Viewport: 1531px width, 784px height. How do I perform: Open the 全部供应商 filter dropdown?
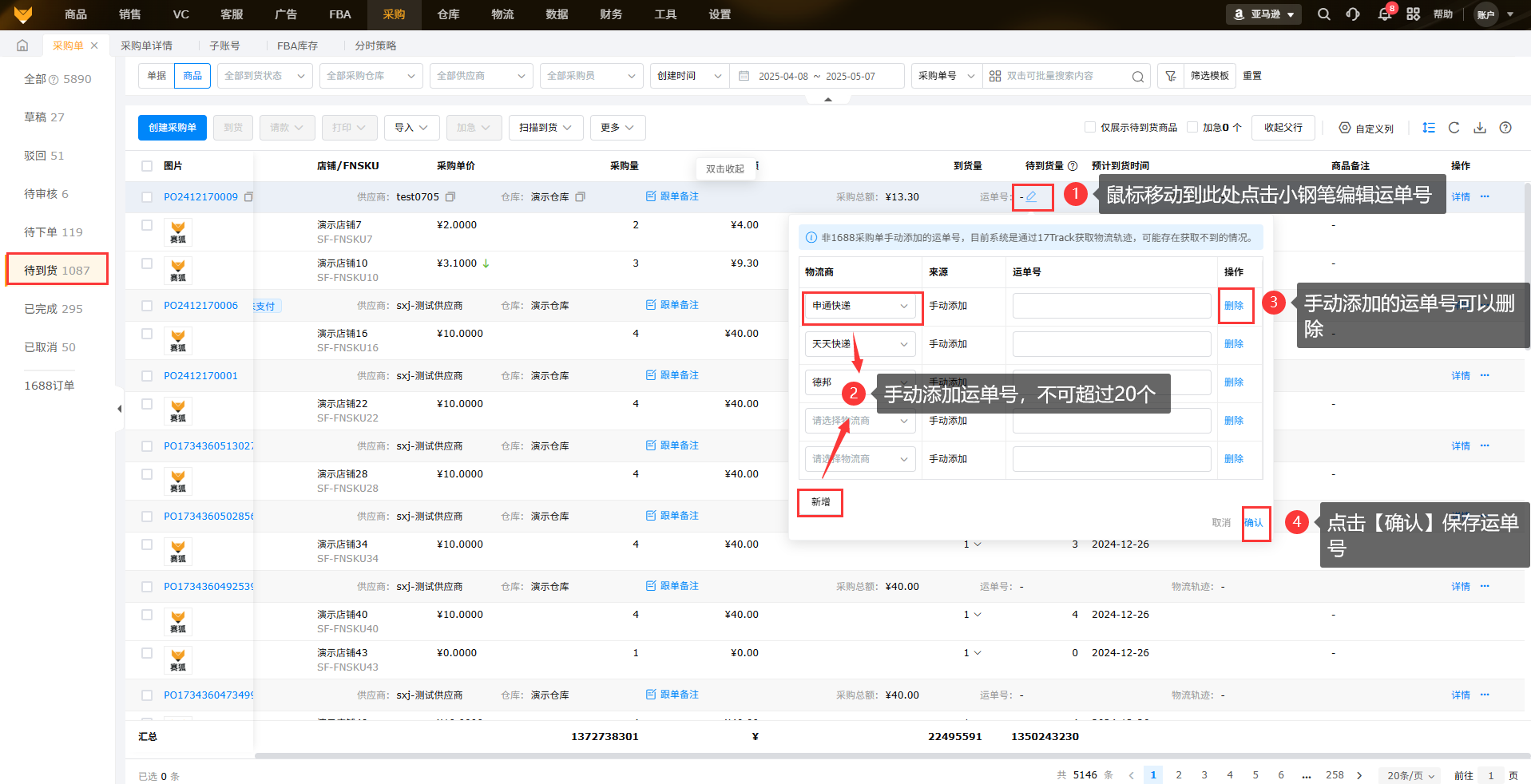pyautogui.click(x=481, y=76)
